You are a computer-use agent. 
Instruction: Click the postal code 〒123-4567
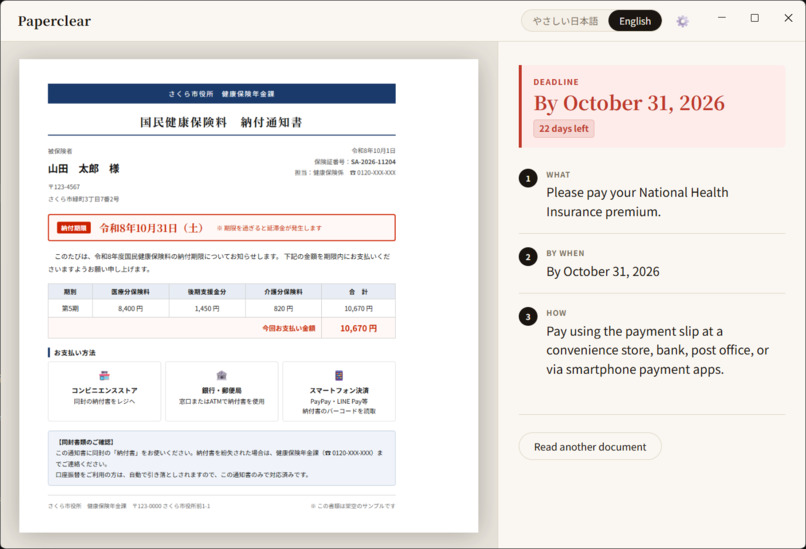[64, 187]
